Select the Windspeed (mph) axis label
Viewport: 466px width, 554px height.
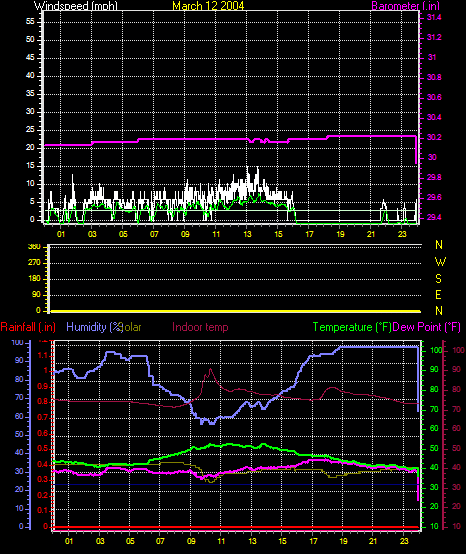tap(76, 6)
